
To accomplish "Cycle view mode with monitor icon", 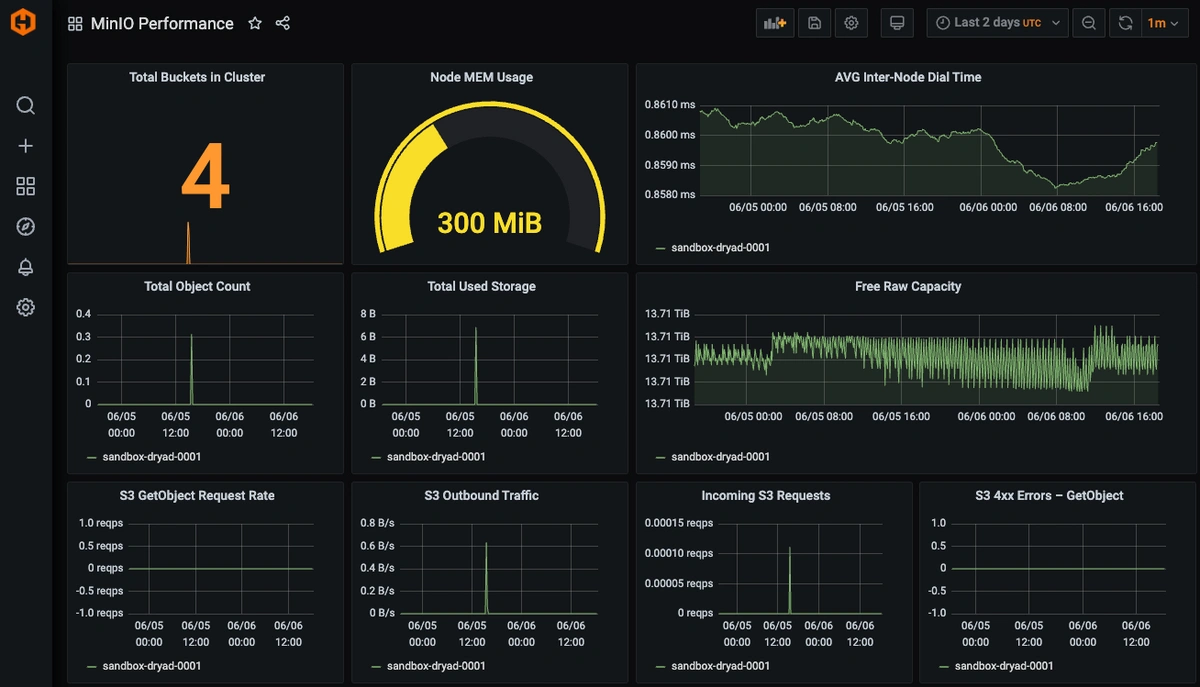I will coord(897,23).
